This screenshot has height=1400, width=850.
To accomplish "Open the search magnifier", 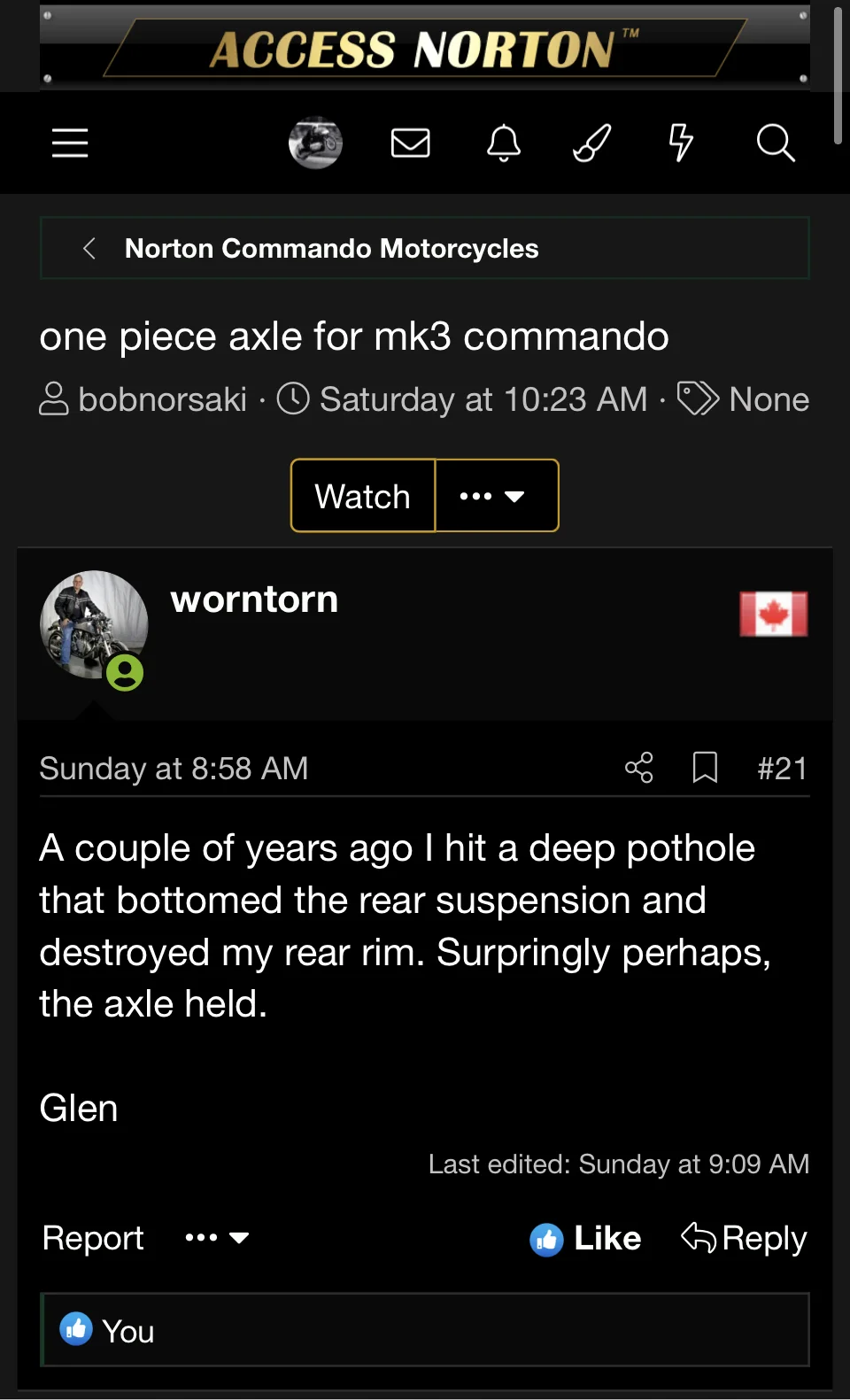I will tap(776, 143).
